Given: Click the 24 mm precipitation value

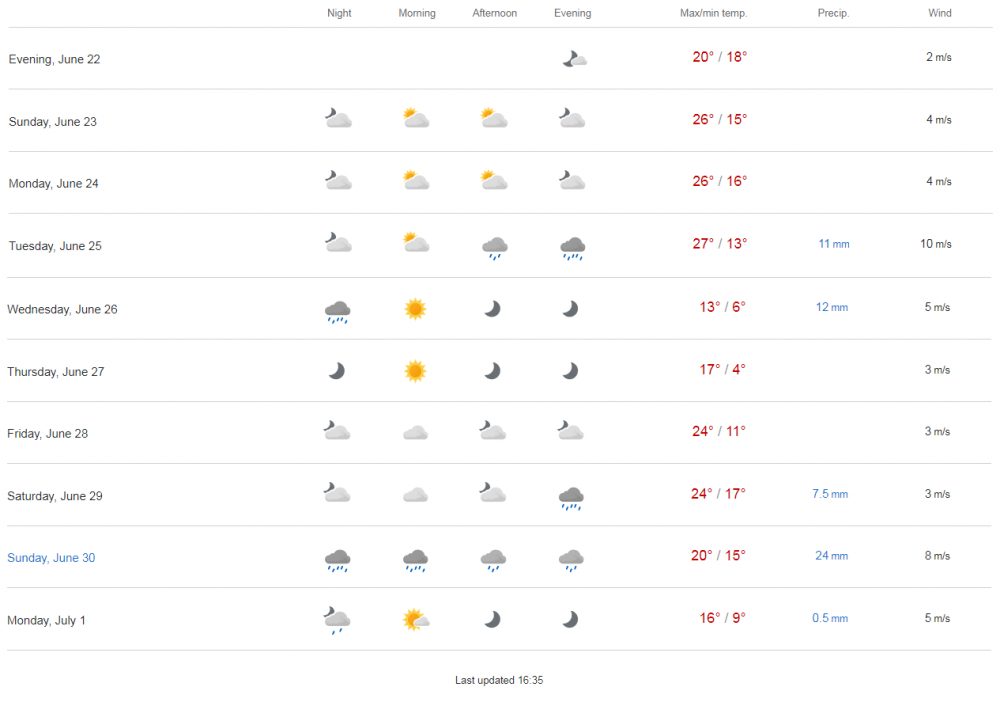Looking at the screenshot, I should (831, 556).
